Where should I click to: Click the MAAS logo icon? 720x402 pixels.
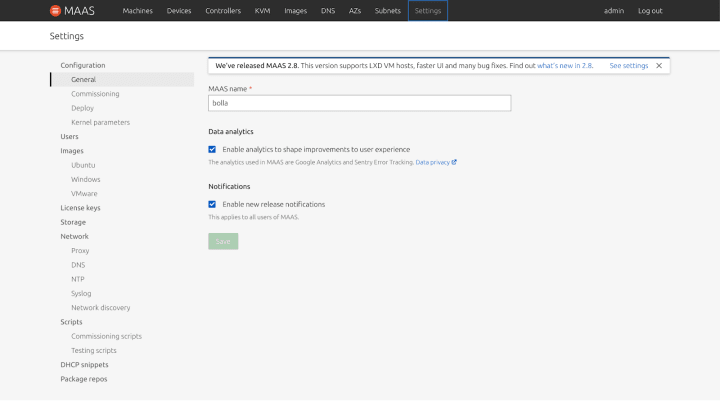[x=55, y=11]
